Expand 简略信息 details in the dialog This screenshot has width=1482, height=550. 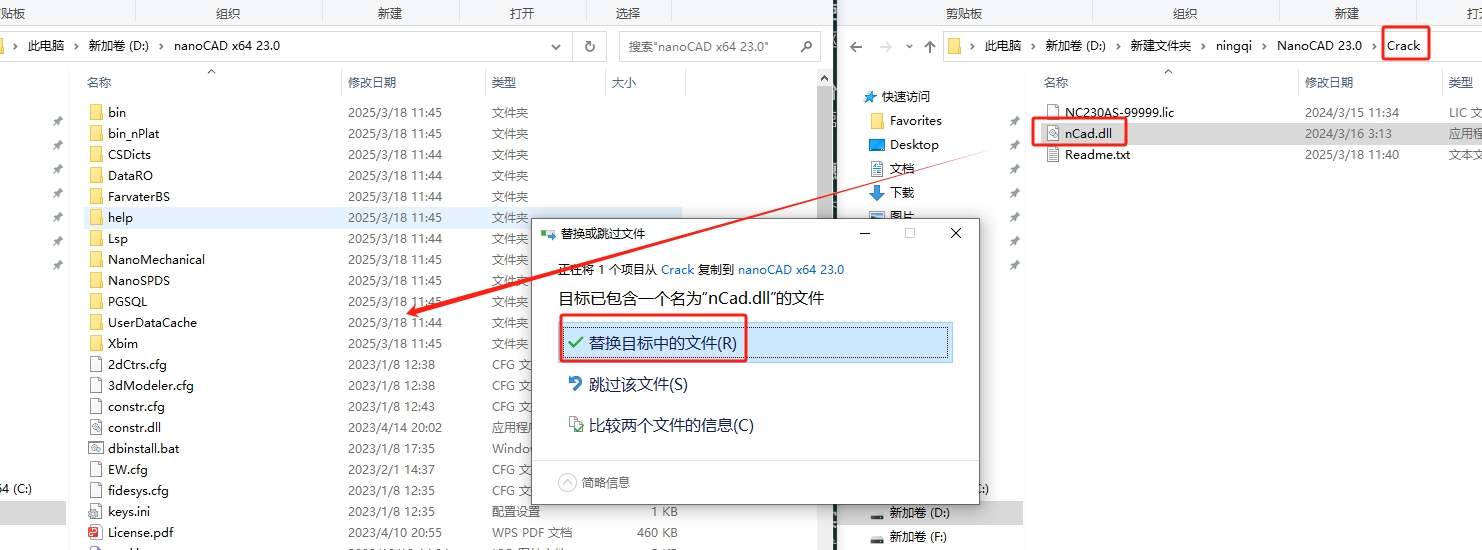(594, 482)
